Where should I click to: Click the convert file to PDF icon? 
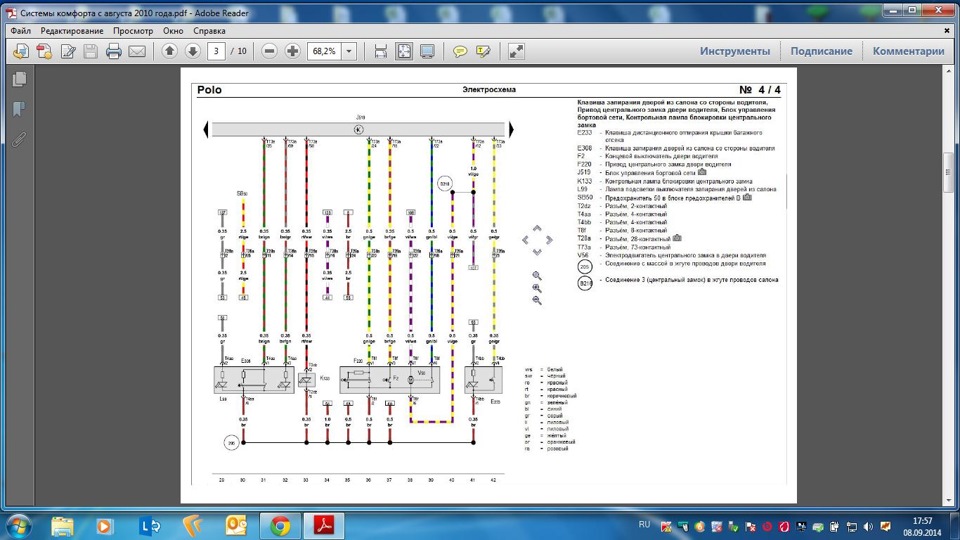[44, 51]
